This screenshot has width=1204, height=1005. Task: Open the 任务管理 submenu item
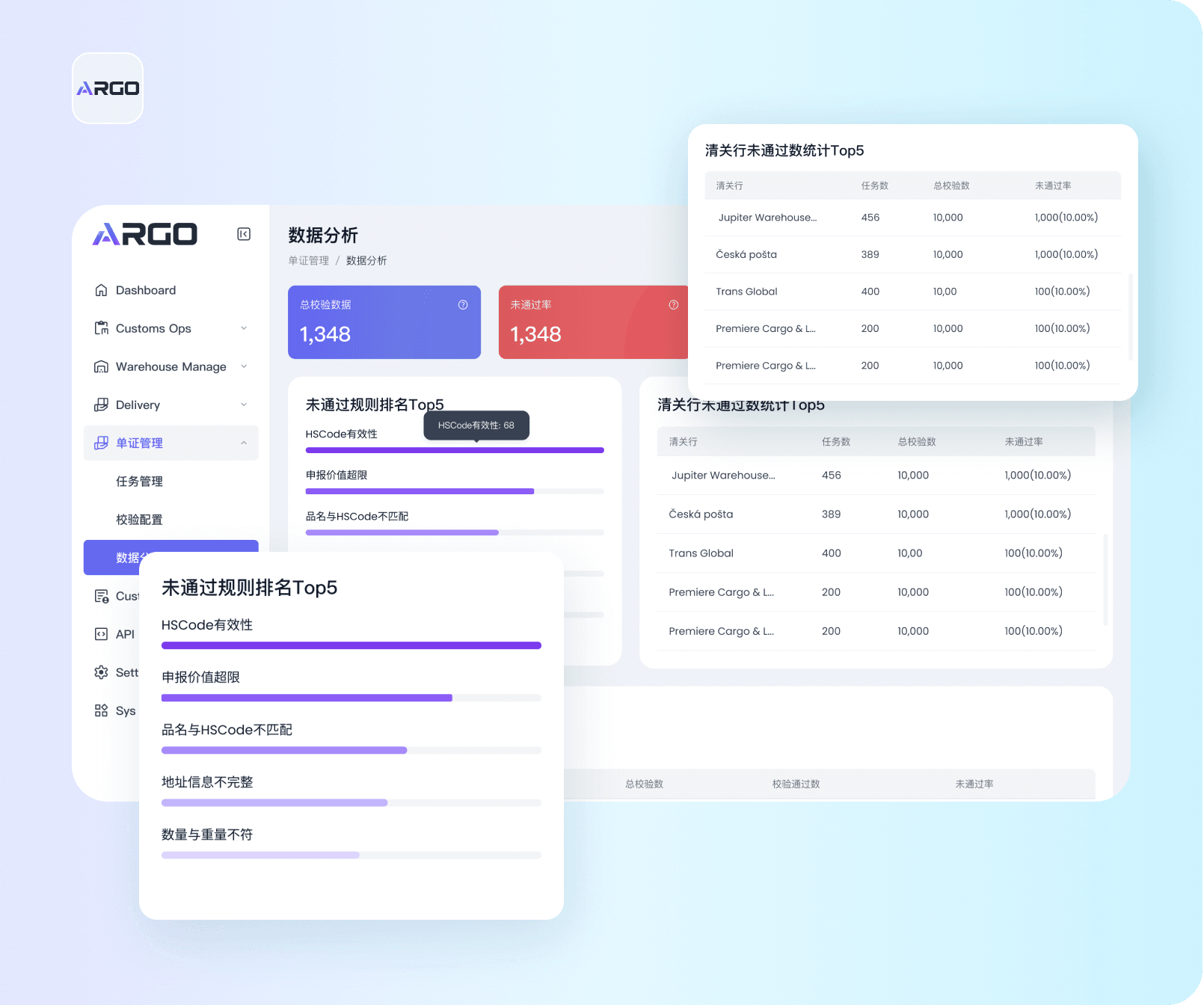pyautogui.click(x=171, y=482)
